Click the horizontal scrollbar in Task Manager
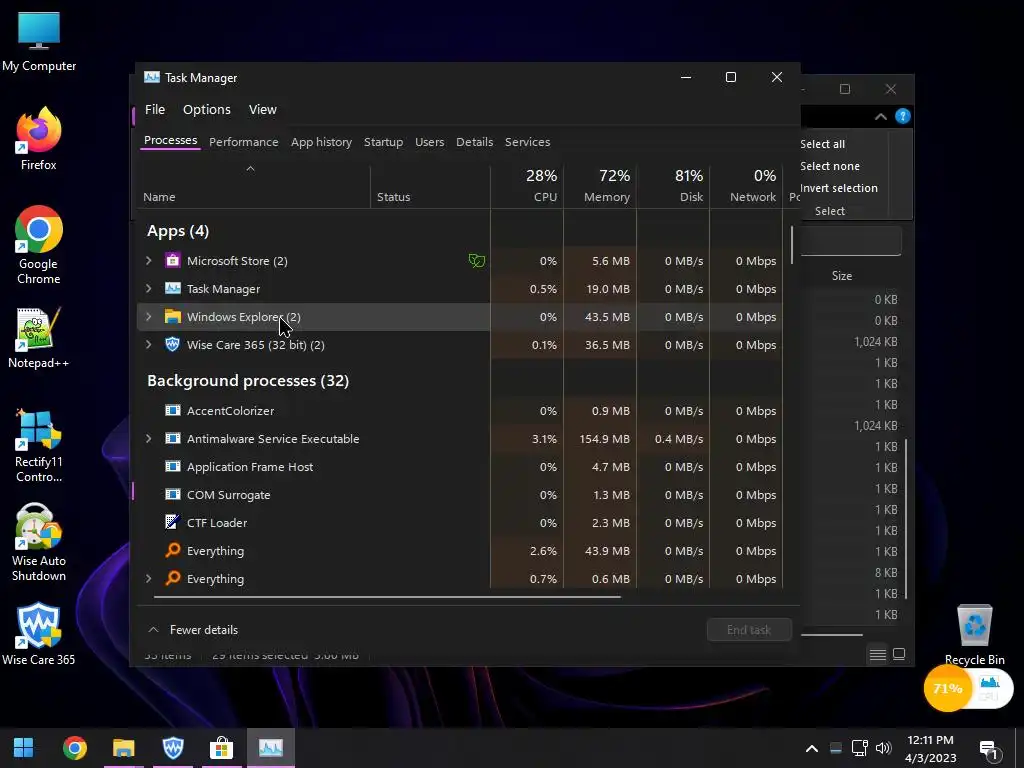 (x=387, y=596)
